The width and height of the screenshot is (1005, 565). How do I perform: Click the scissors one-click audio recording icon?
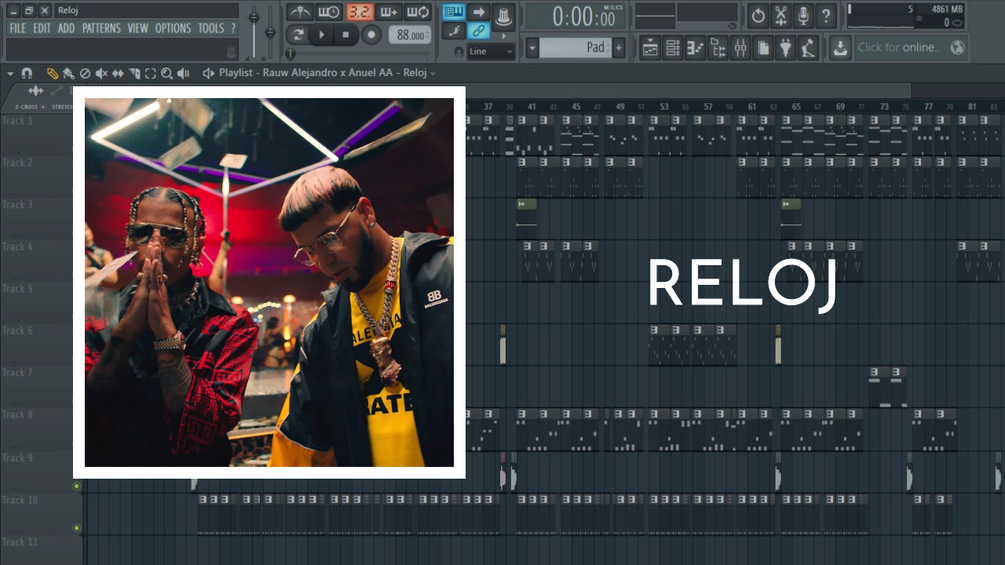(x=781, y=16)
